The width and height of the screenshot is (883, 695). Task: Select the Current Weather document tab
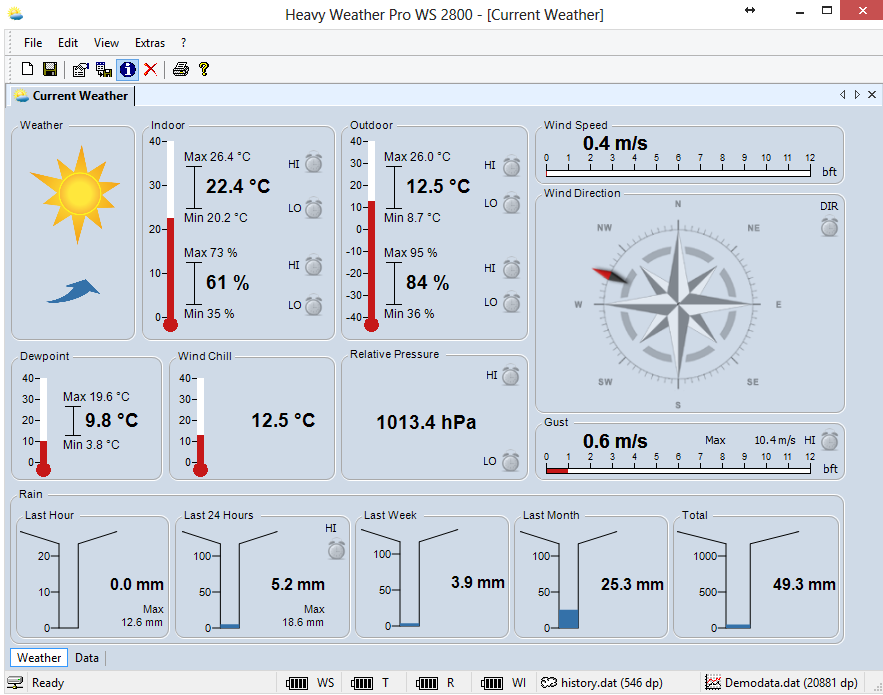click(x=73, y=96)
